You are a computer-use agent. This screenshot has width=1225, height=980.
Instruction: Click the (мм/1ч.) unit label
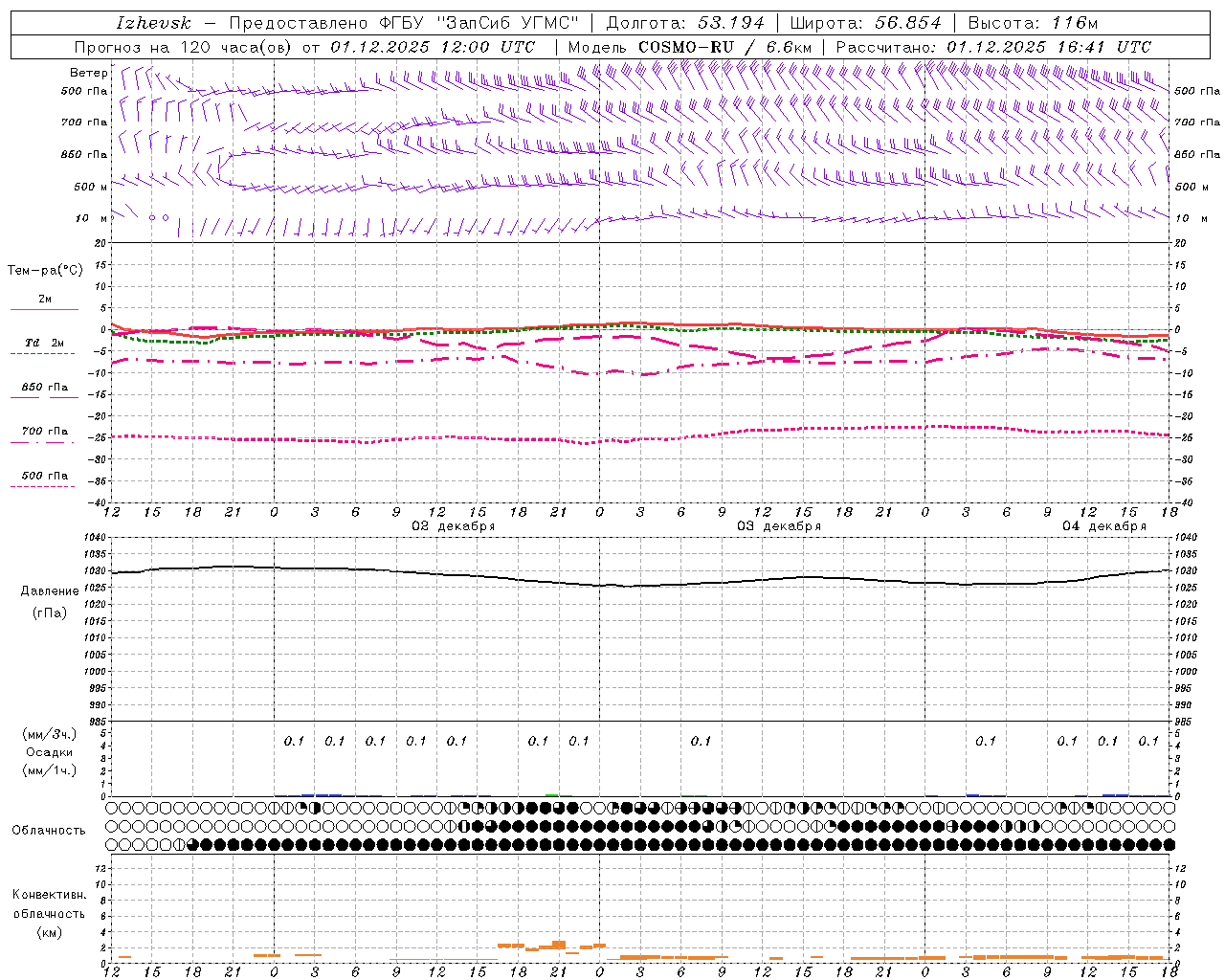pyautogui.click(x=49, y=770)
